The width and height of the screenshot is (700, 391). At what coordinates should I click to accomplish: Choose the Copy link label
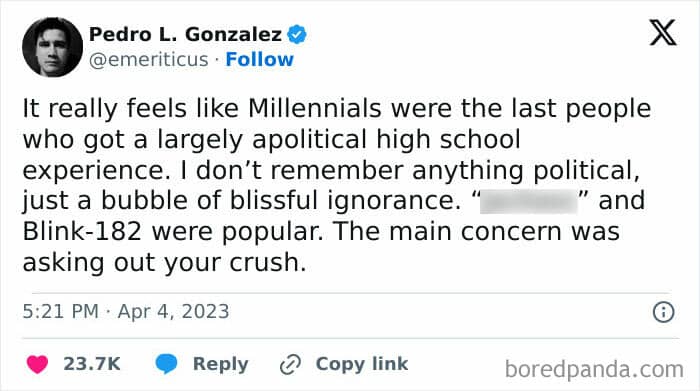362,364
